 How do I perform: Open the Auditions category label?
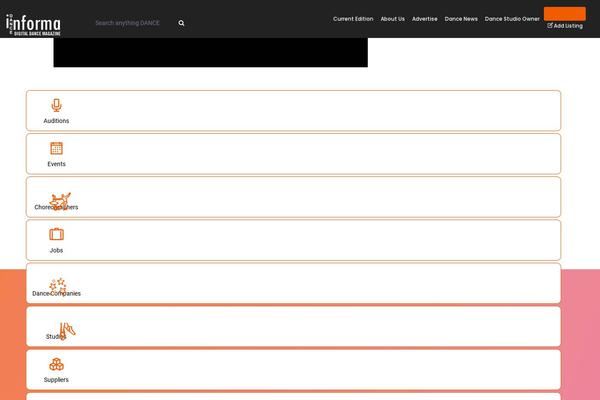56,121
